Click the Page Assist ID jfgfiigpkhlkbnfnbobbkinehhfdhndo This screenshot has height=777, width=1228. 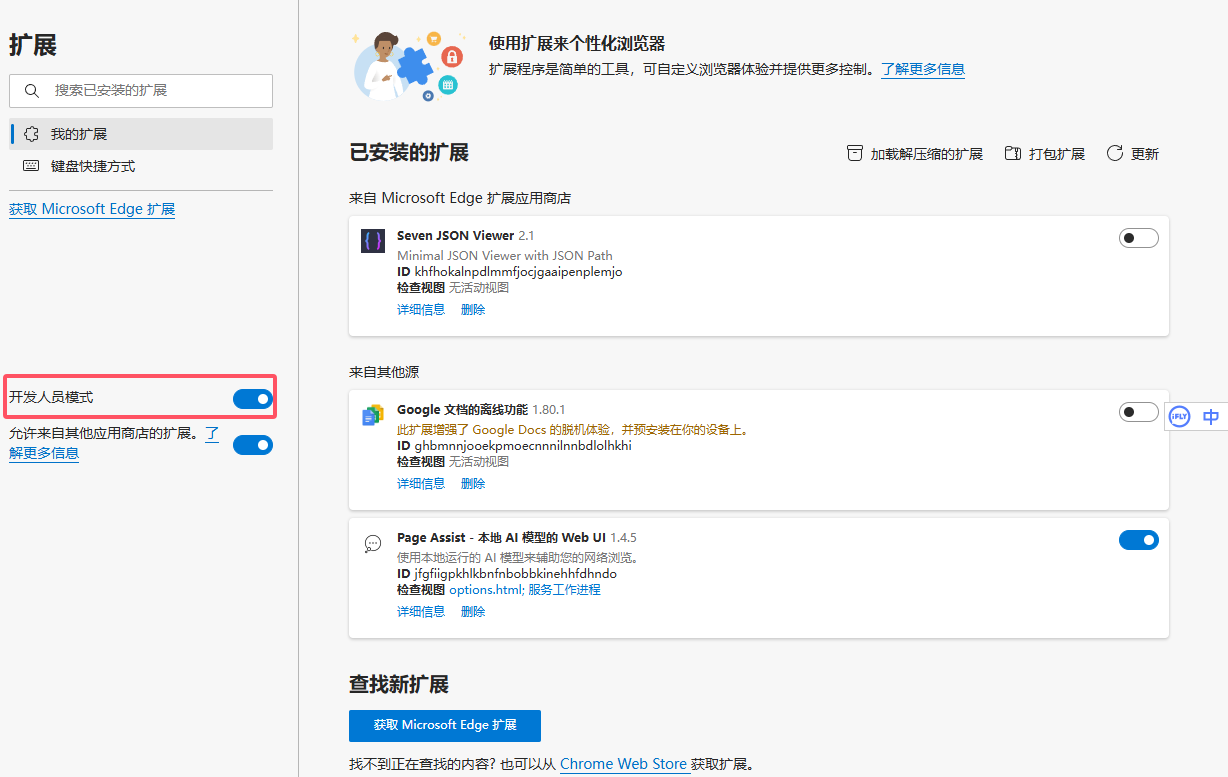[515, 574]
